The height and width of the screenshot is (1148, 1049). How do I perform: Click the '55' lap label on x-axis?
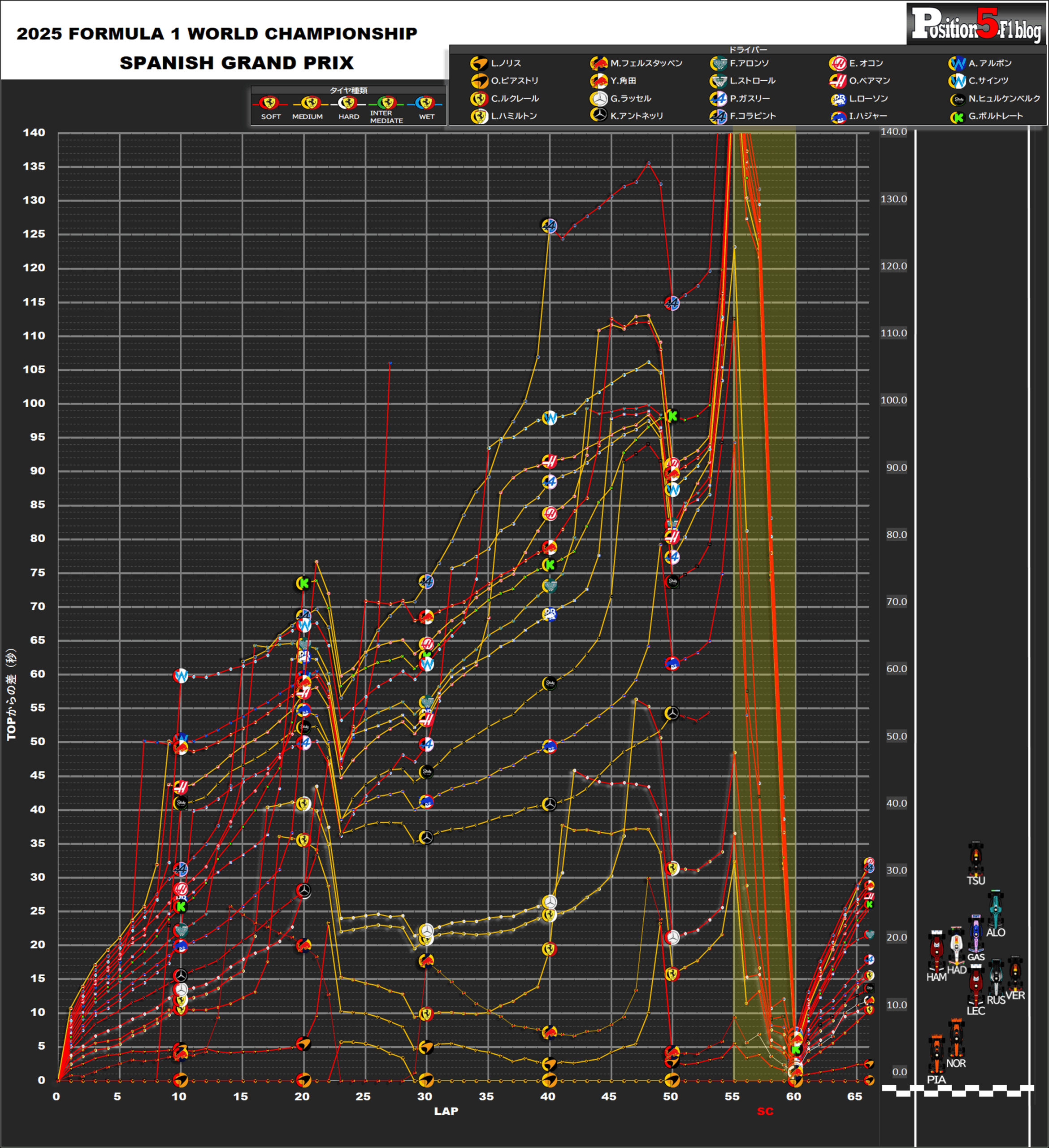[x=732, y=1097]
